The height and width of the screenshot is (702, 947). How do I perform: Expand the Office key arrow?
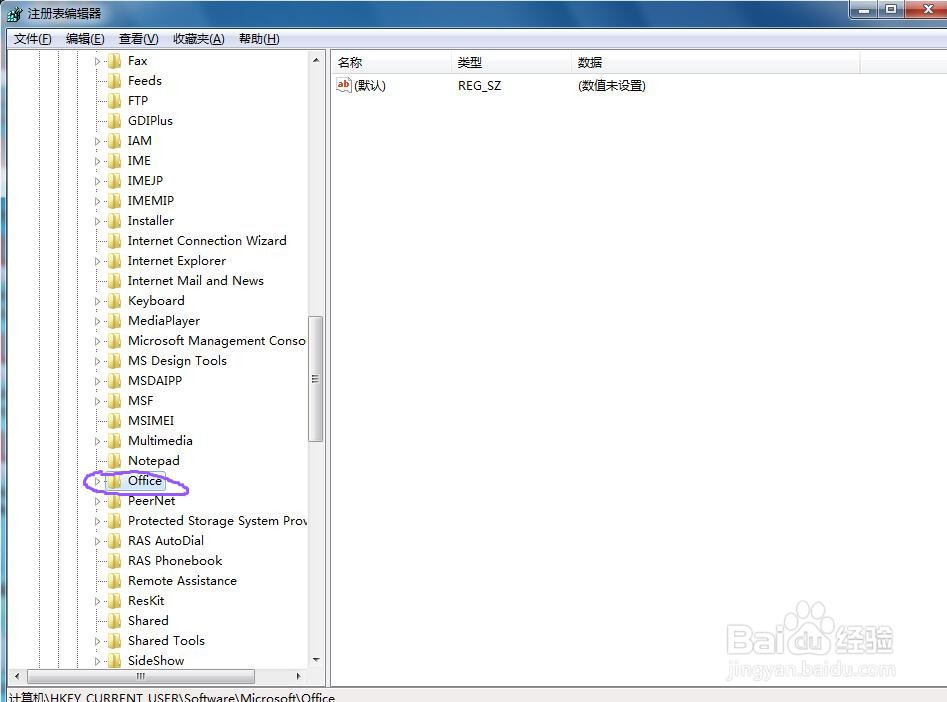pyautogui.click(x=97, y=481)
